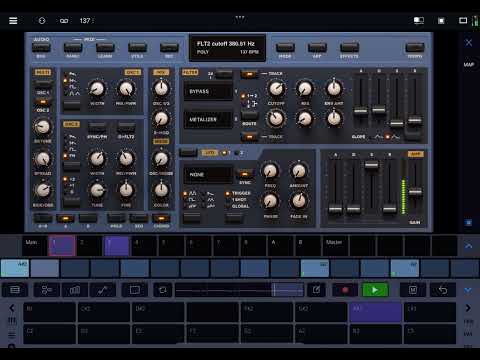The width and height of the screenshot is (480, 360).
Task: Click the SEQ button
Action: 138,219
